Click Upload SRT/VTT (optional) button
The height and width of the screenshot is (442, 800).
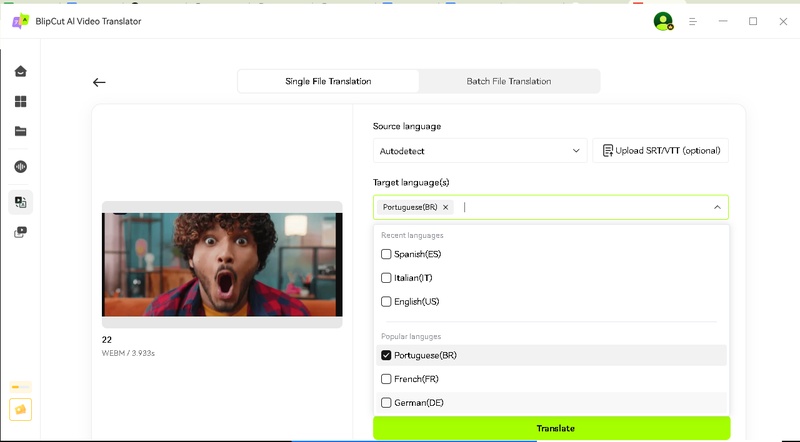660,151
